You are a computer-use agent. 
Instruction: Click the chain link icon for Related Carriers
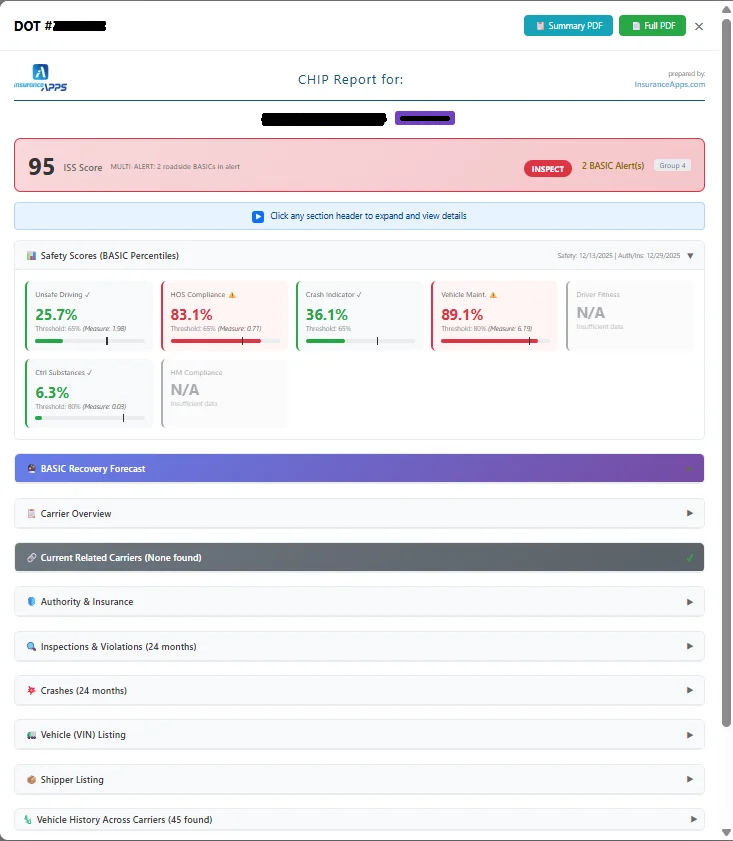(x=32, y=558)
